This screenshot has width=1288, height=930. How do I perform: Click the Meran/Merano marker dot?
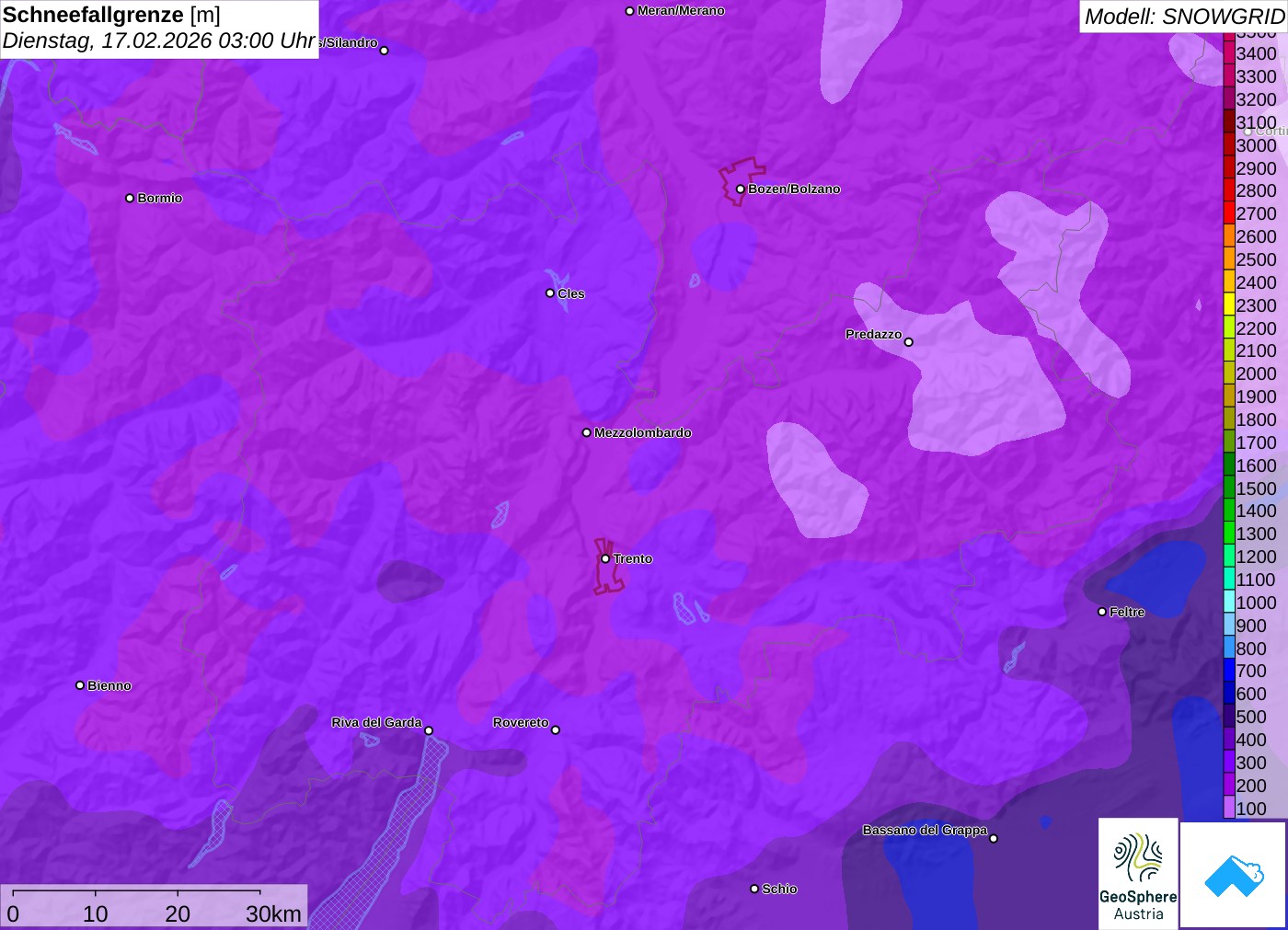coord(630,11)
